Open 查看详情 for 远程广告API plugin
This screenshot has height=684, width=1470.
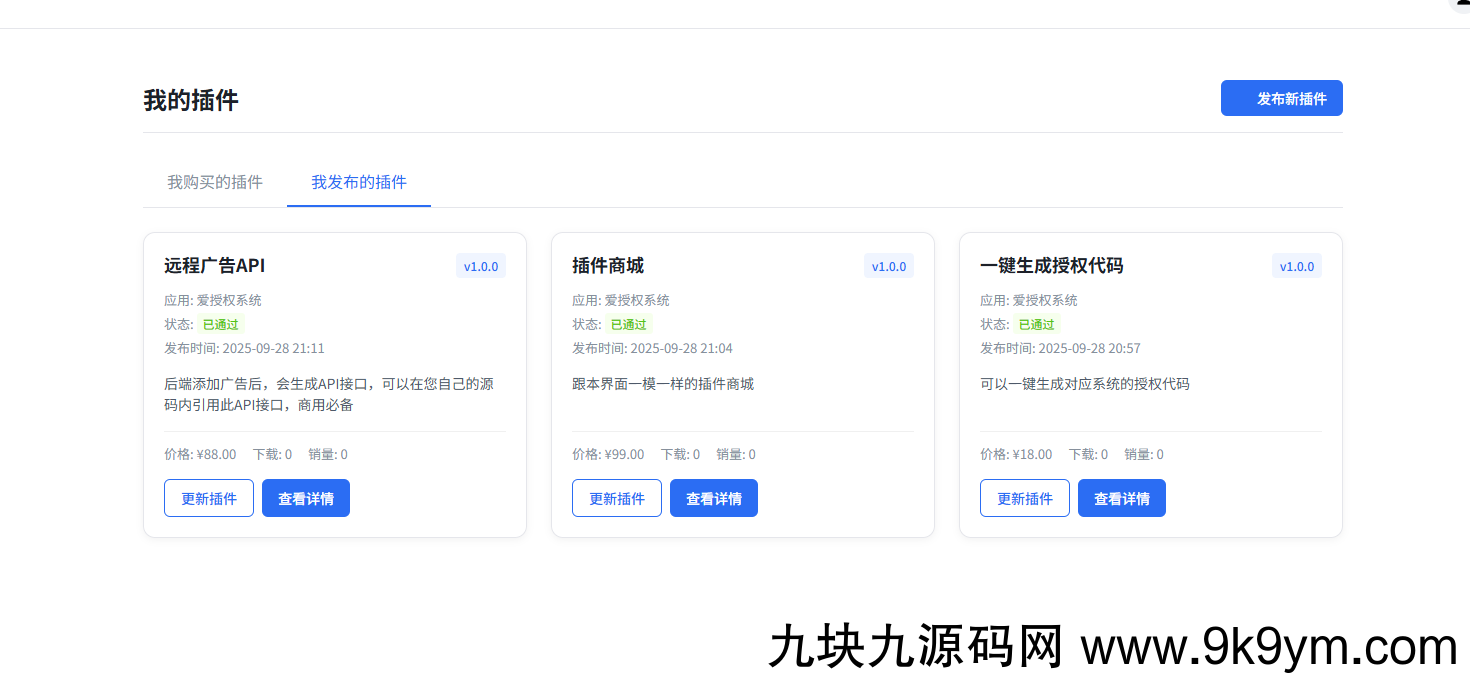pyautogui.click(x=305, y=498)
